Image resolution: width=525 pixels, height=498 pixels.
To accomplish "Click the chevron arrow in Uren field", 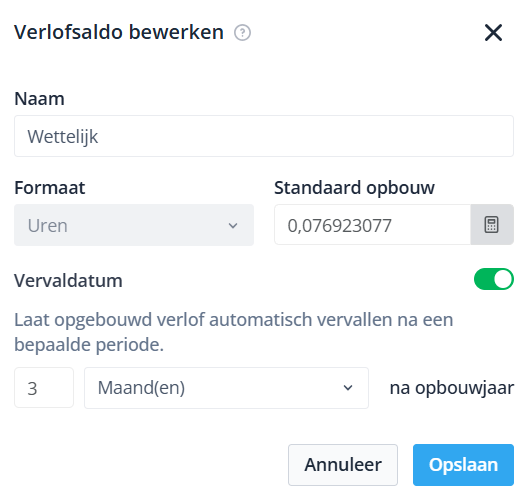I will coord(233,226).
